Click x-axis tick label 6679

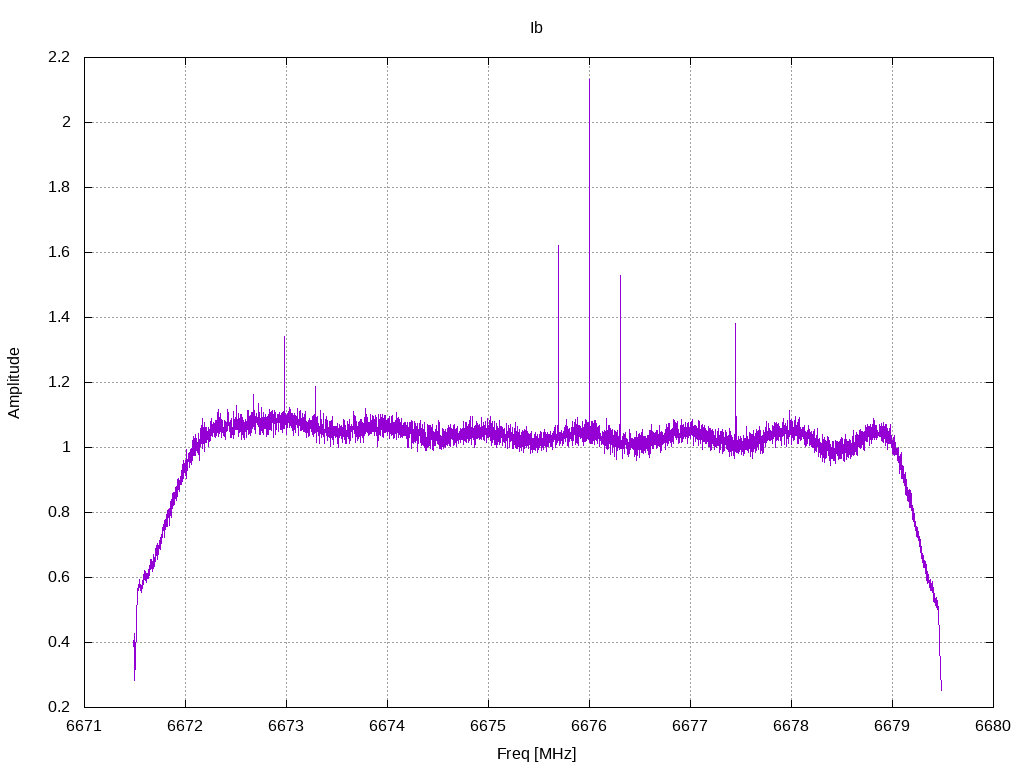[892, 726]
